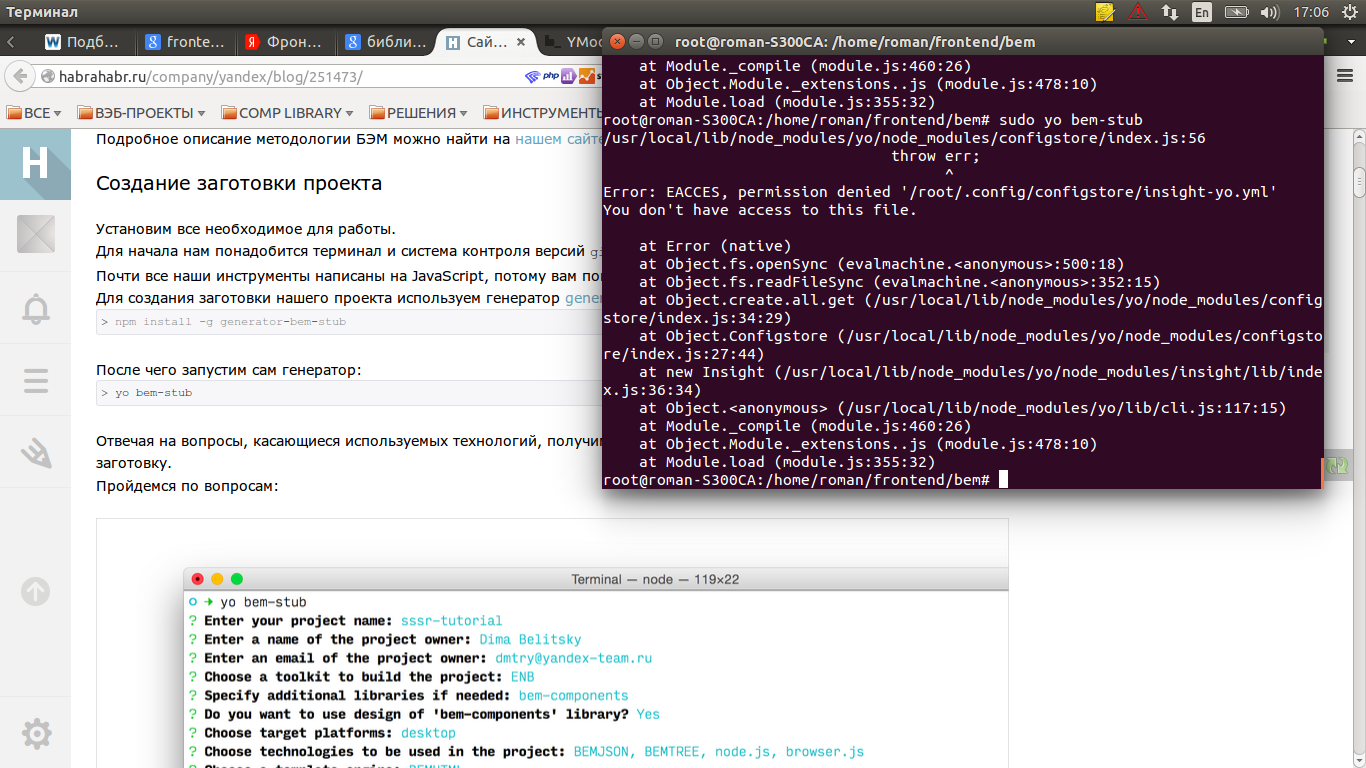Minimize the root terminal window
Image resolution: width=1366 pixels, height=768 pixels.
[636, 41]
